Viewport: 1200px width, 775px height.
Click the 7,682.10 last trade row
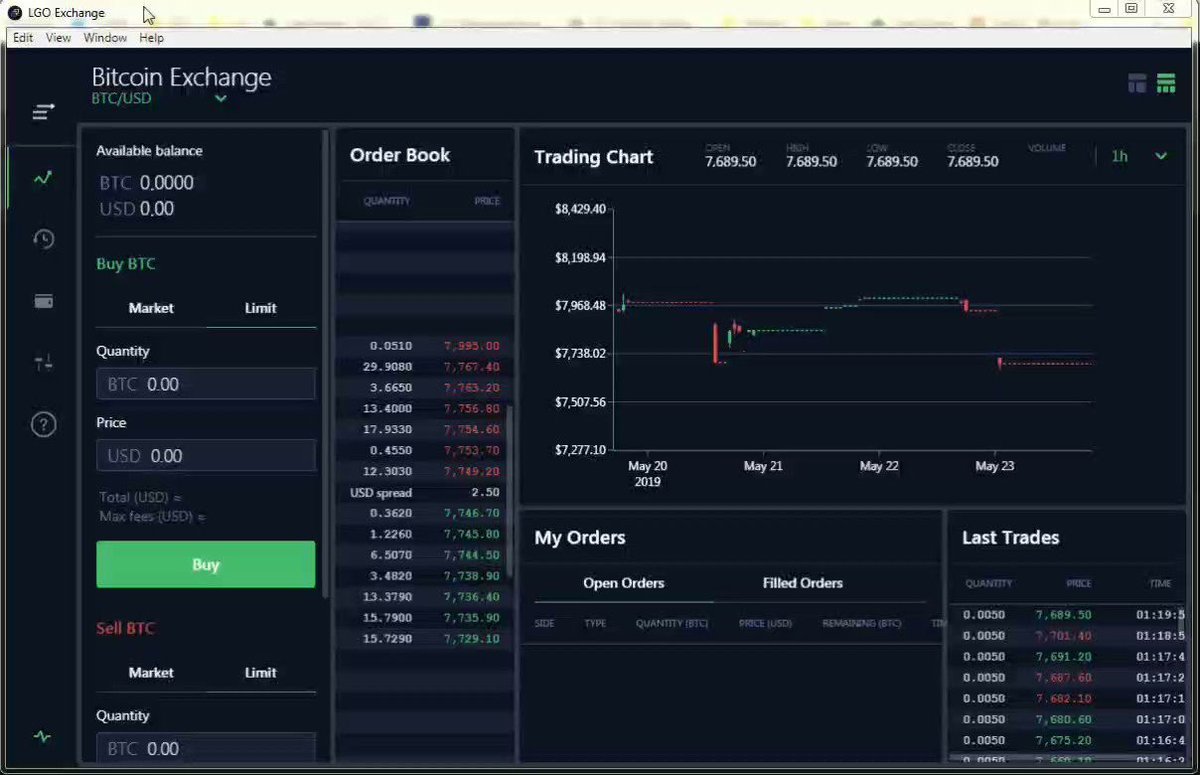[1067, 699]
